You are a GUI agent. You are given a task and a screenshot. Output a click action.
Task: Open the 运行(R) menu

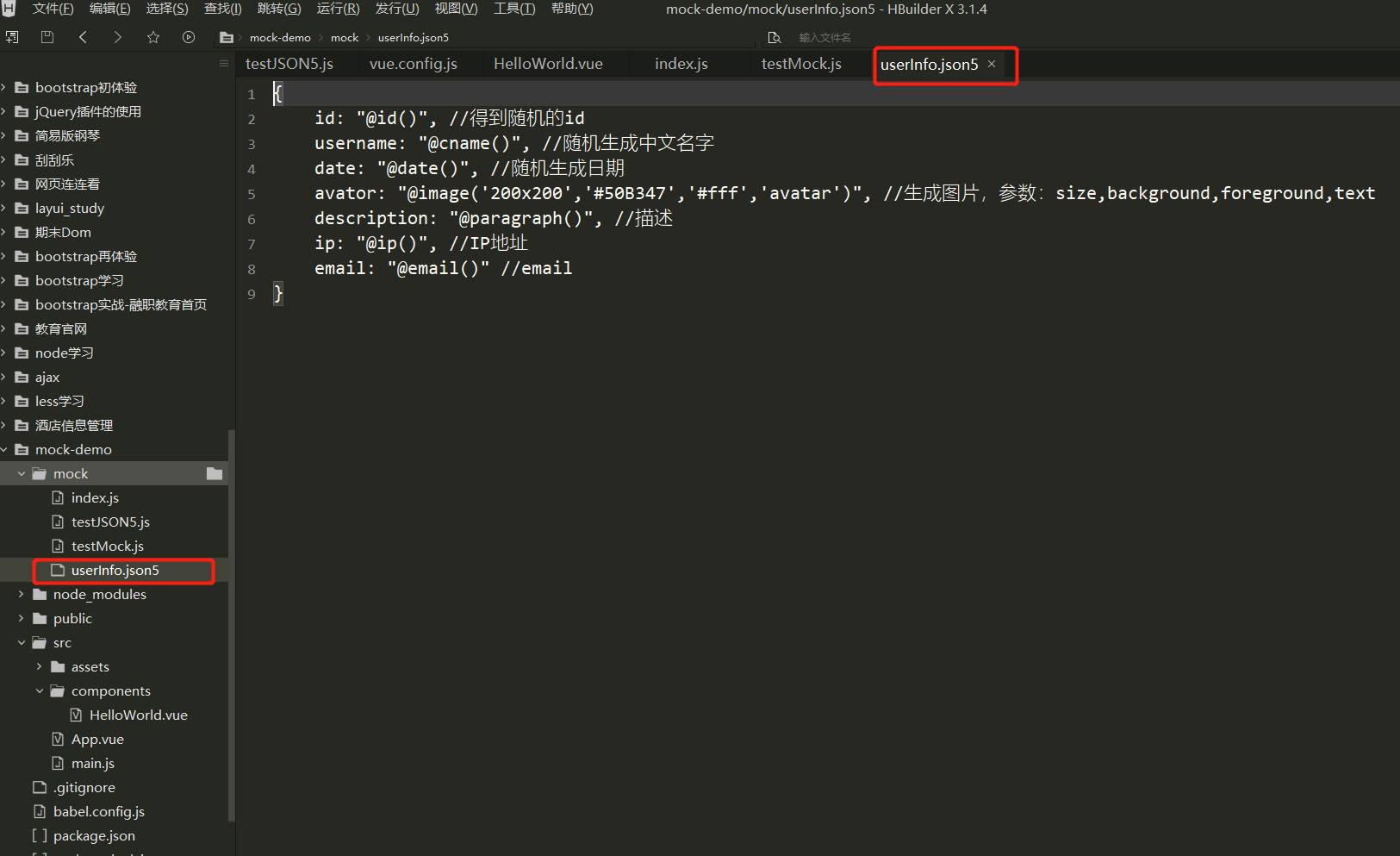[x=338, y=9]
